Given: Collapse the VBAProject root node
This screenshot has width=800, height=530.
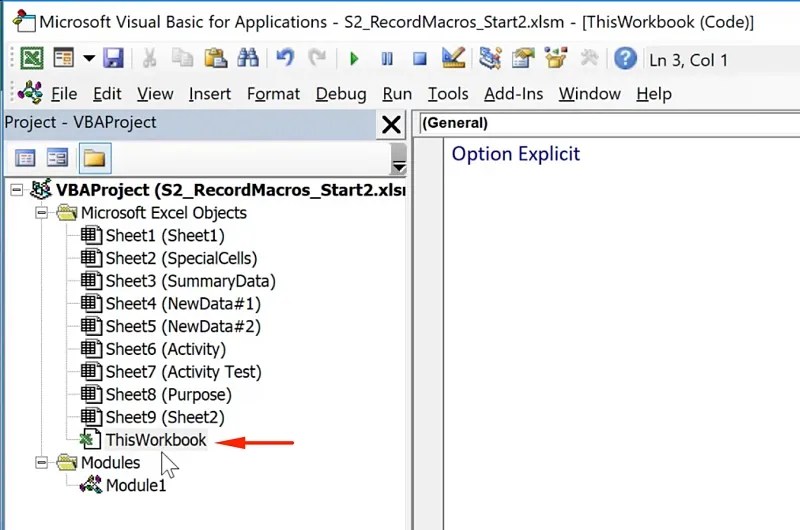Looking at the screenshot, I should tap(16, 190).
